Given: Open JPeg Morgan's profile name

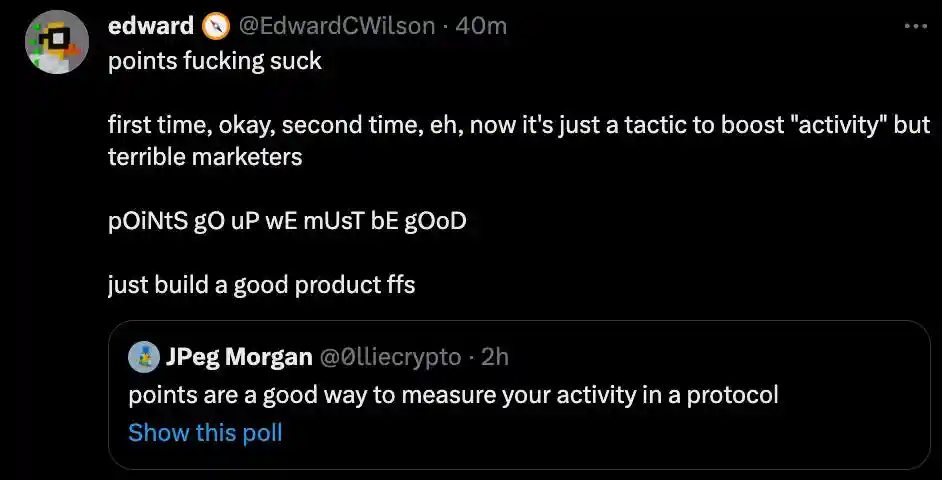Looking at the screenshot, I should pos(240,357).
